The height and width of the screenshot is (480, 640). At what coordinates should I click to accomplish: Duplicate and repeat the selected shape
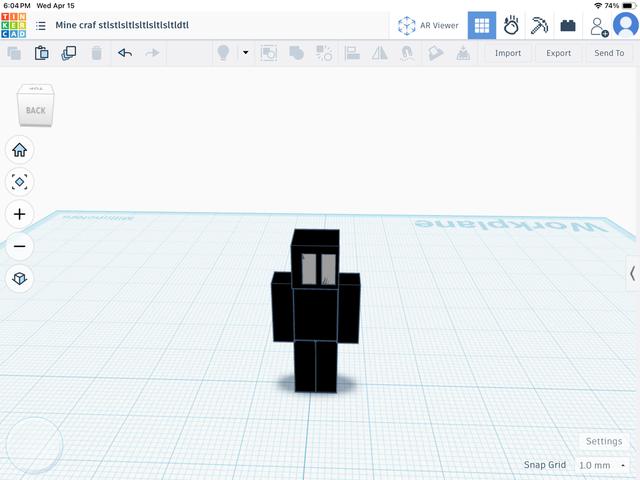coord(69,53)
